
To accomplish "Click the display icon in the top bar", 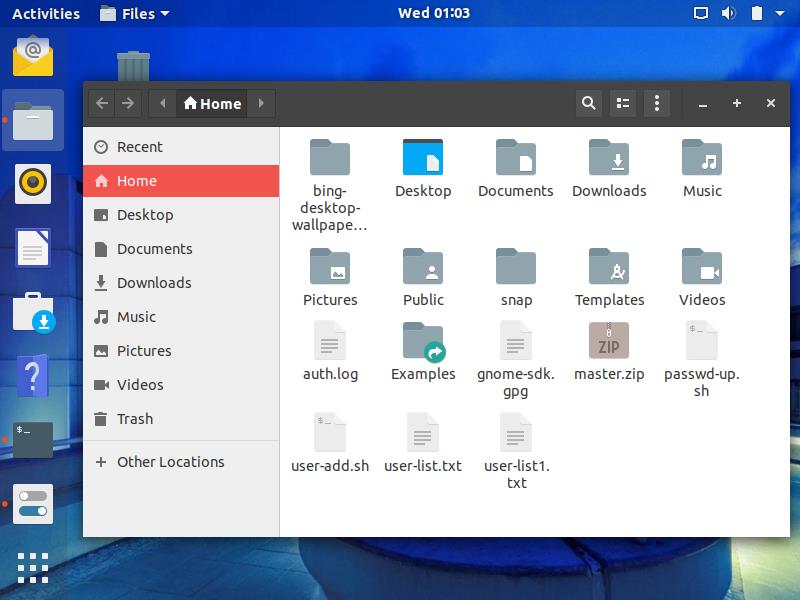I will [701, 13].
